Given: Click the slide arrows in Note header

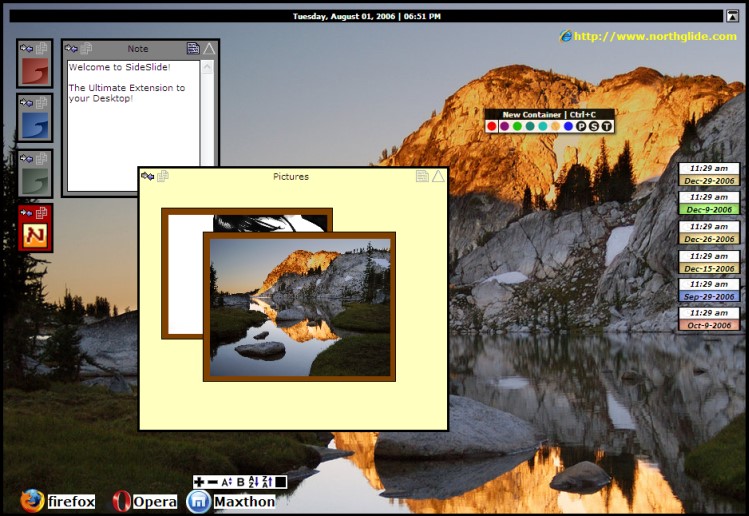Looking at the screenshot, I should coord(71,48).
